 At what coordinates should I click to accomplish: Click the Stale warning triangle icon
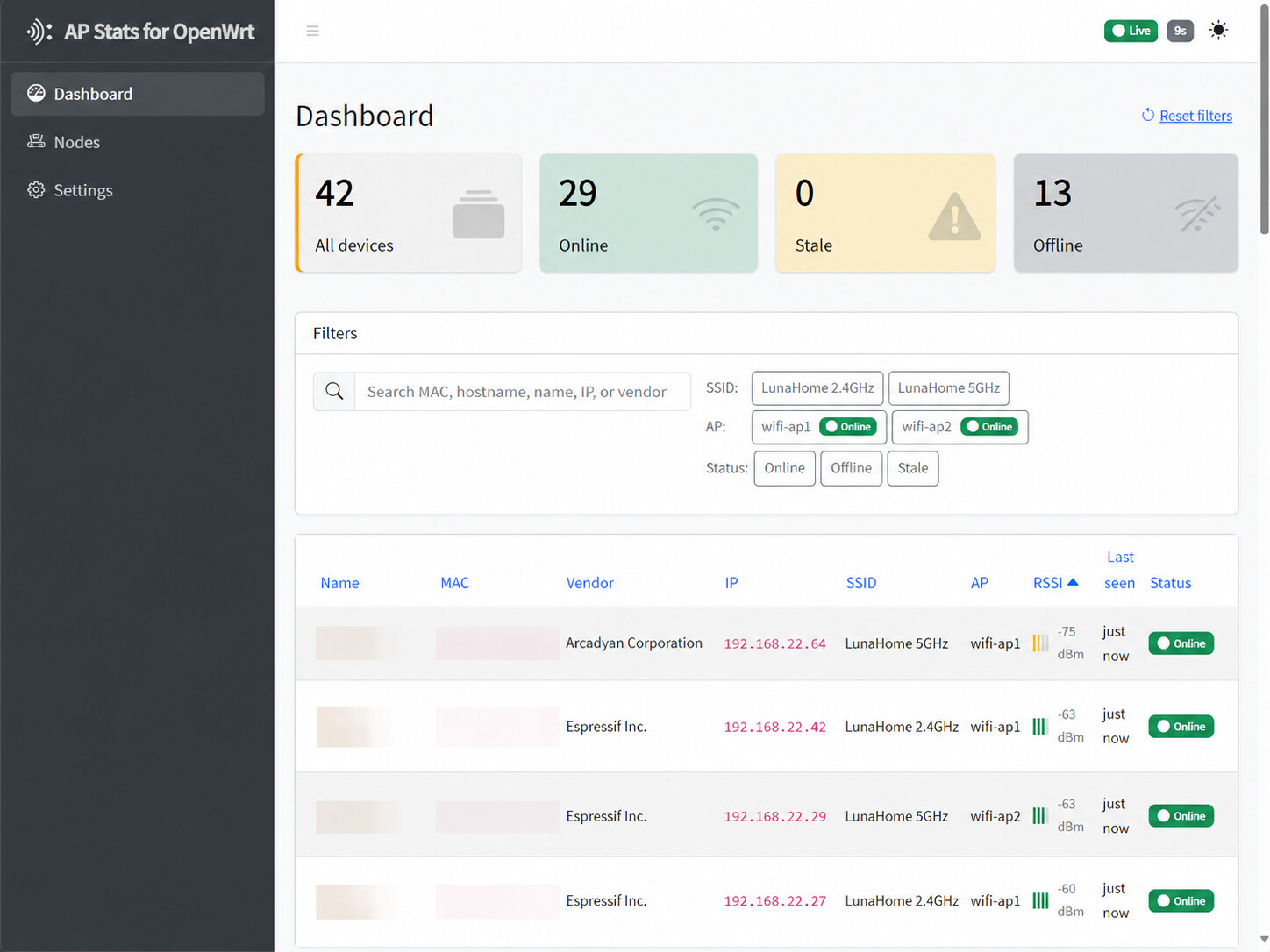954,217
